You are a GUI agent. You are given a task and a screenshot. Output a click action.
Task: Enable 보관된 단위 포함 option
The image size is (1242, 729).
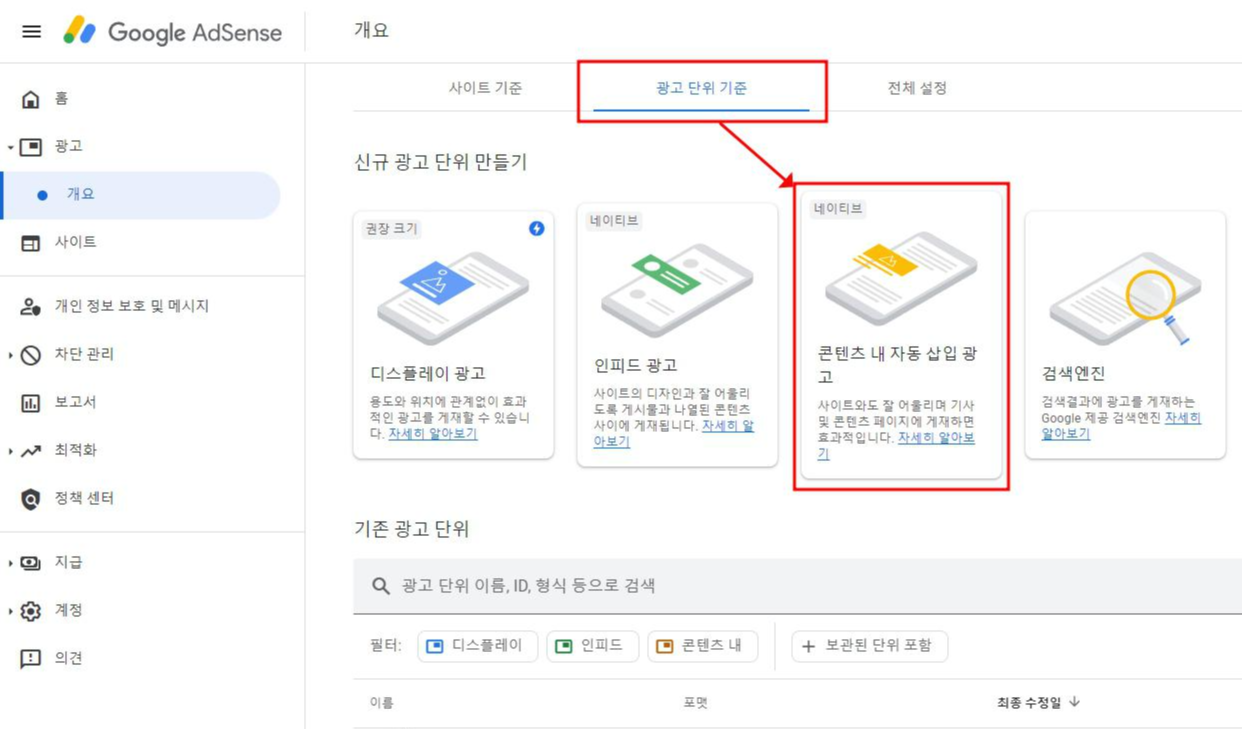(870, 646)
